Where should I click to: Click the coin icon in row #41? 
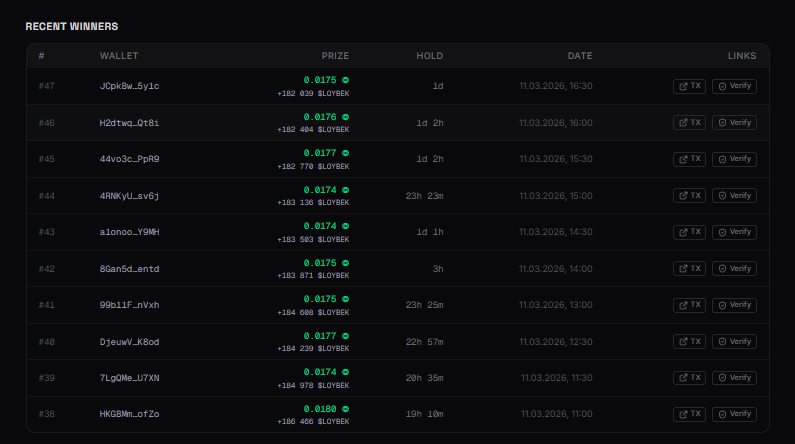[345, 299]
